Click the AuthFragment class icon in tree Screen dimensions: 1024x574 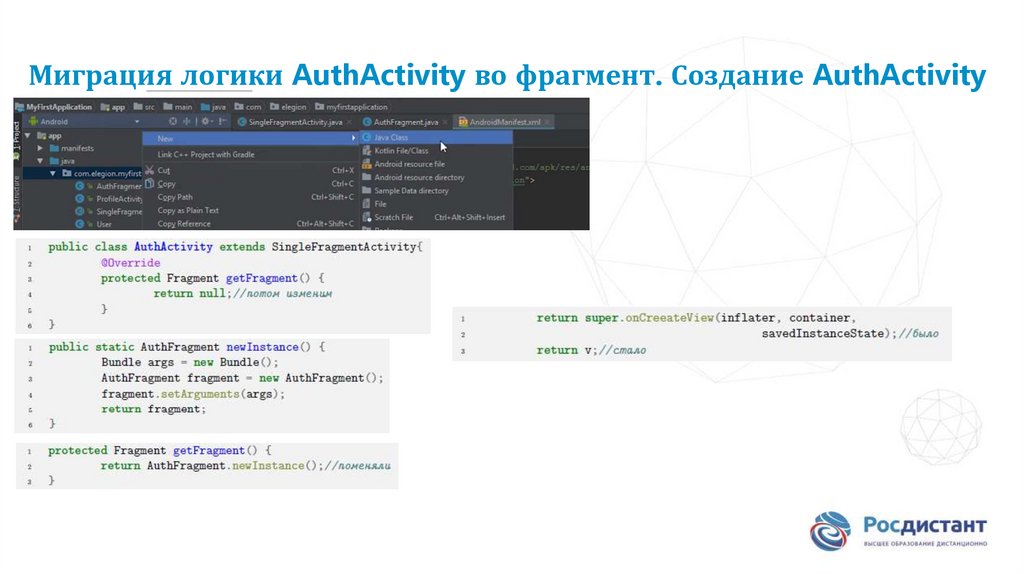point(80,186)
